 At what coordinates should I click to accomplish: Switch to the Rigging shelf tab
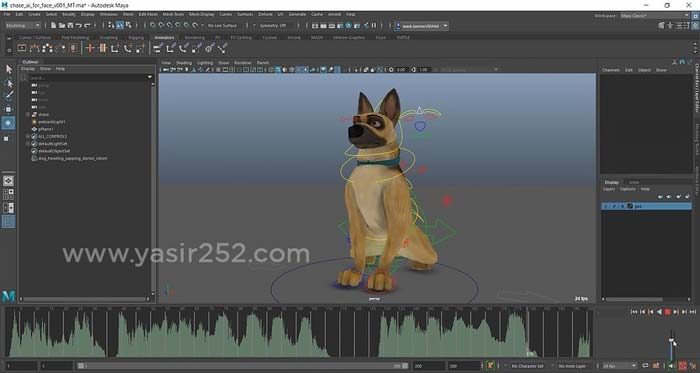(136, 37)
